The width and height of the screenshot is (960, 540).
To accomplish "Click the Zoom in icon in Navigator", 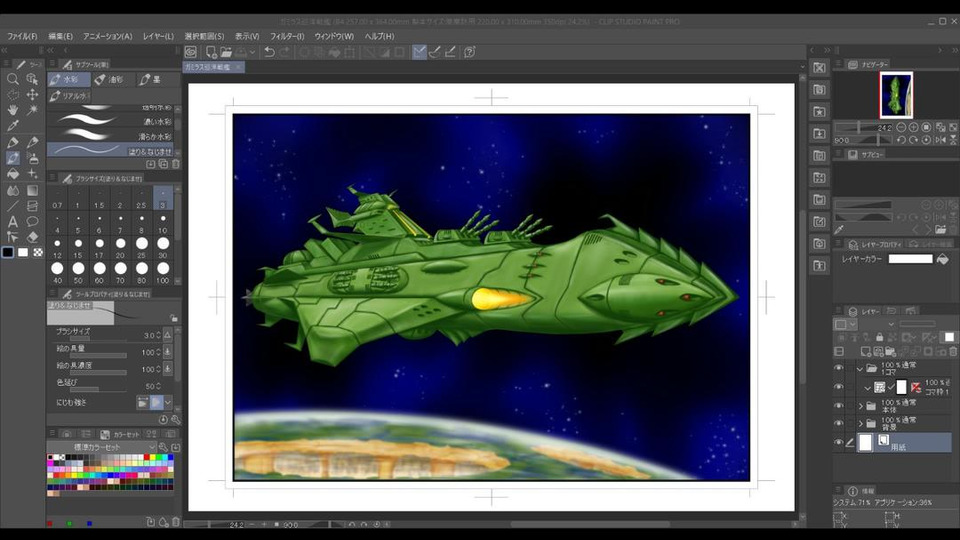I will click(x=913, y=127).
